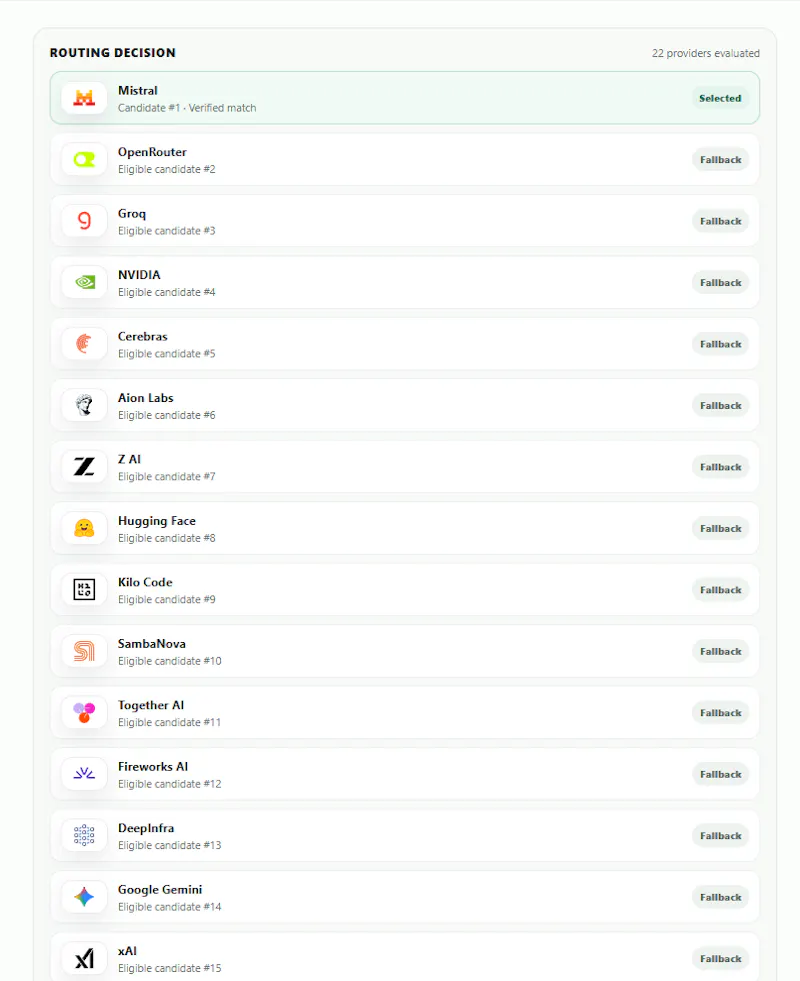
Task: Click the Kilo Code logo icon
Action: coord(84,589)
